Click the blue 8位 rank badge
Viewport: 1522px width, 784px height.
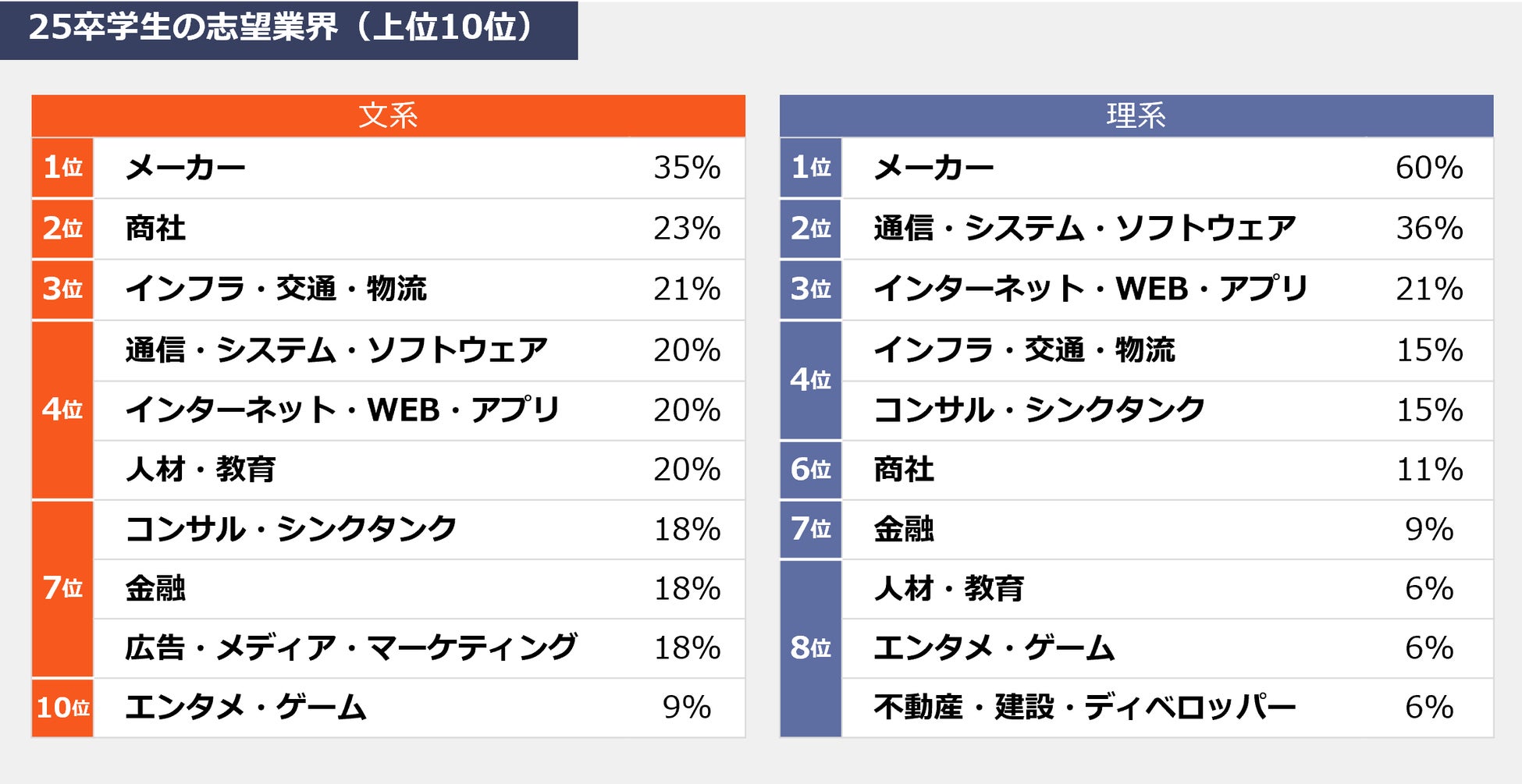point(810,647)
